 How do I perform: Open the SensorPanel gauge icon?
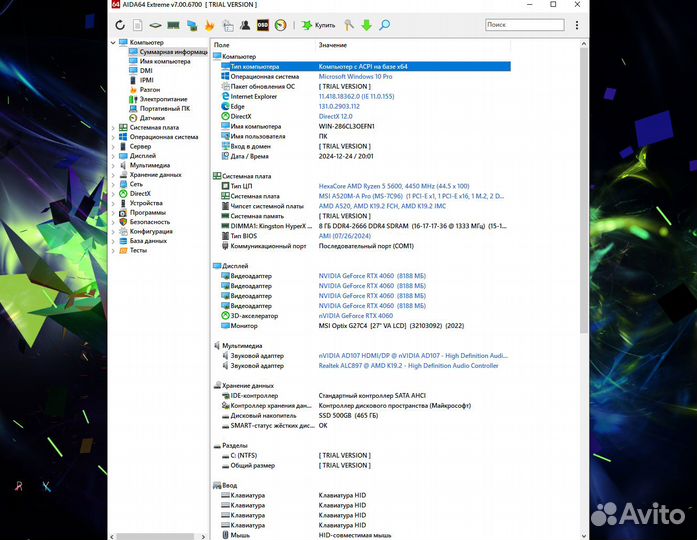tap(280, 25)
